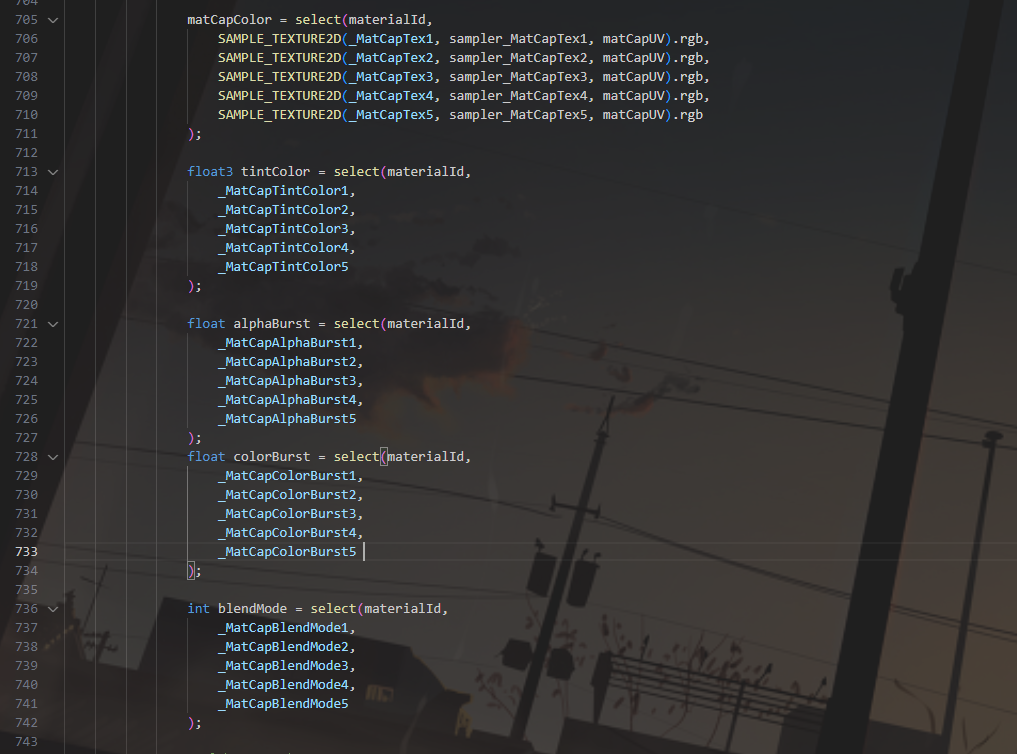Click line number 712 in the gutter
This screenshot has height=754, width=1017.
point(27,153)
